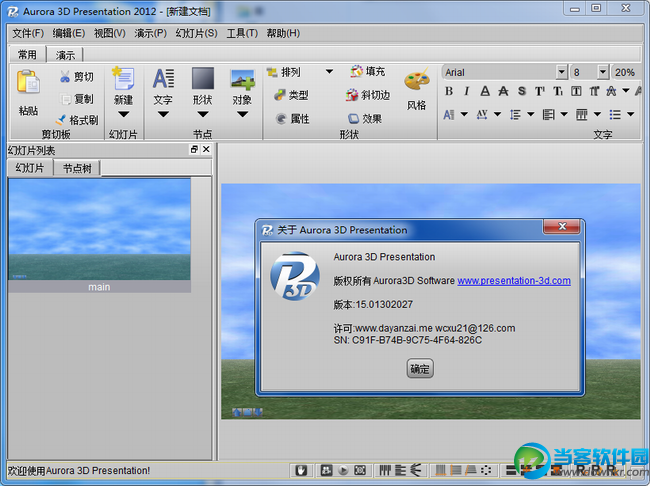The width and height of the screenshot is (650, 486).
Task: Click the bullet list icon
Action: [615, 114]
